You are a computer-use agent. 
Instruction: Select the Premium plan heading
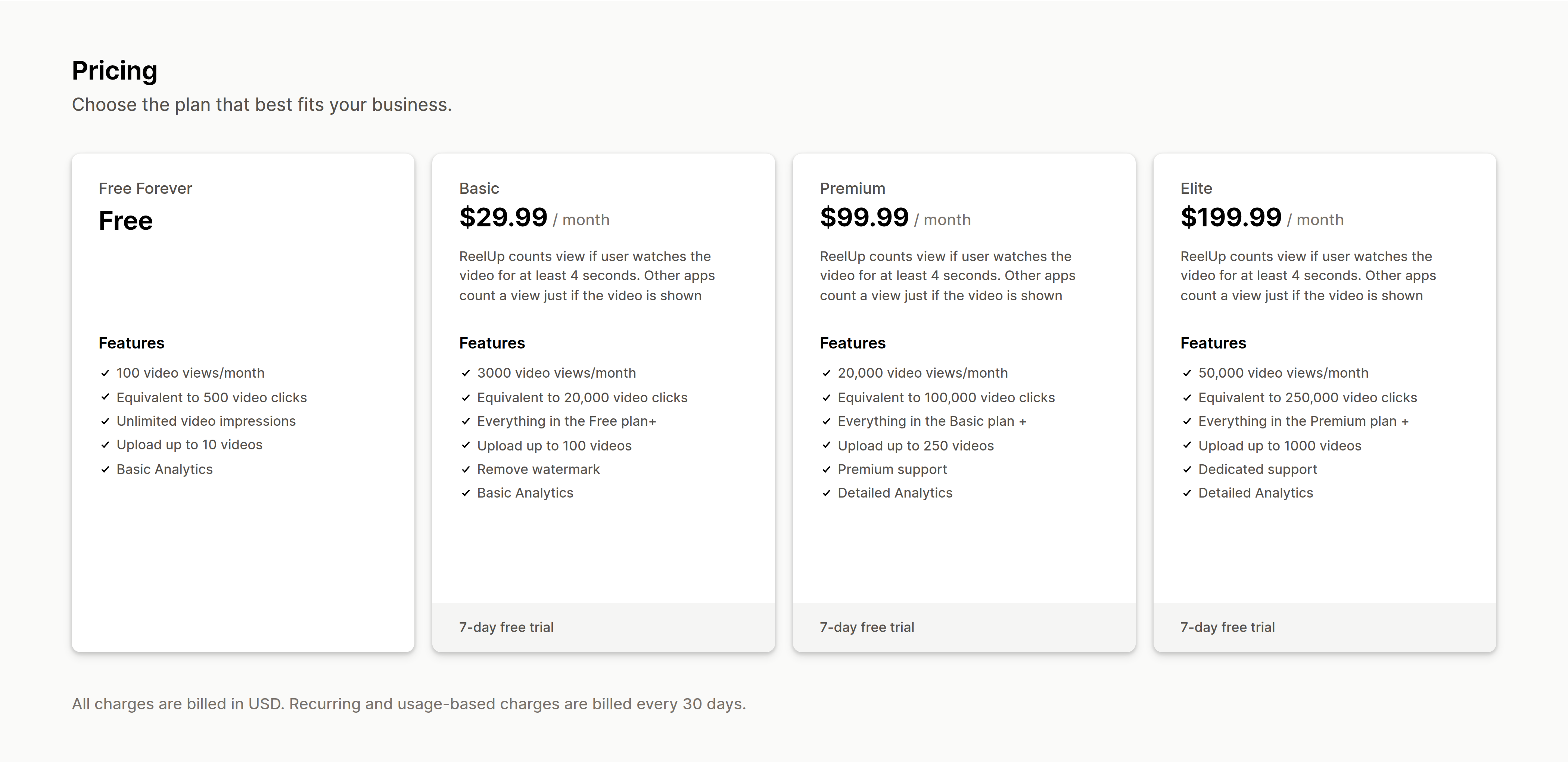click(x=852, y=188)
